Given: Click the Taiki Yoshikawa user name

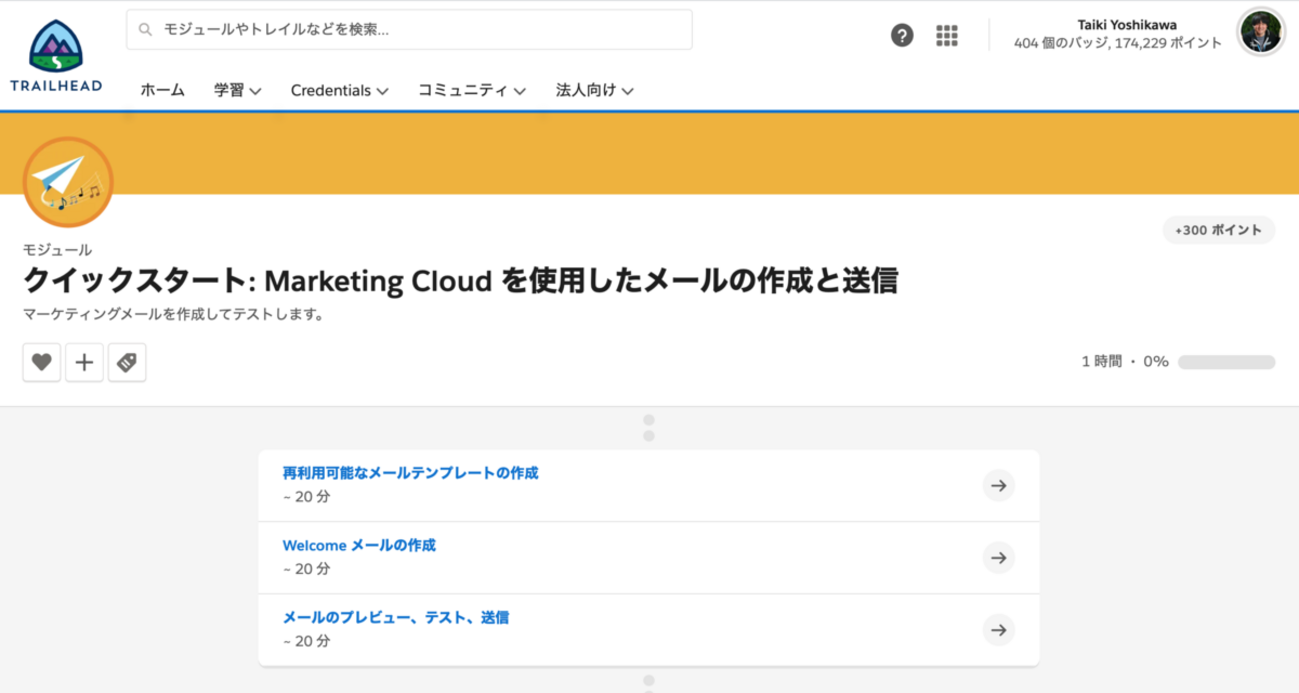Looking at the screenshot, I should click(x=1127, y=25).
